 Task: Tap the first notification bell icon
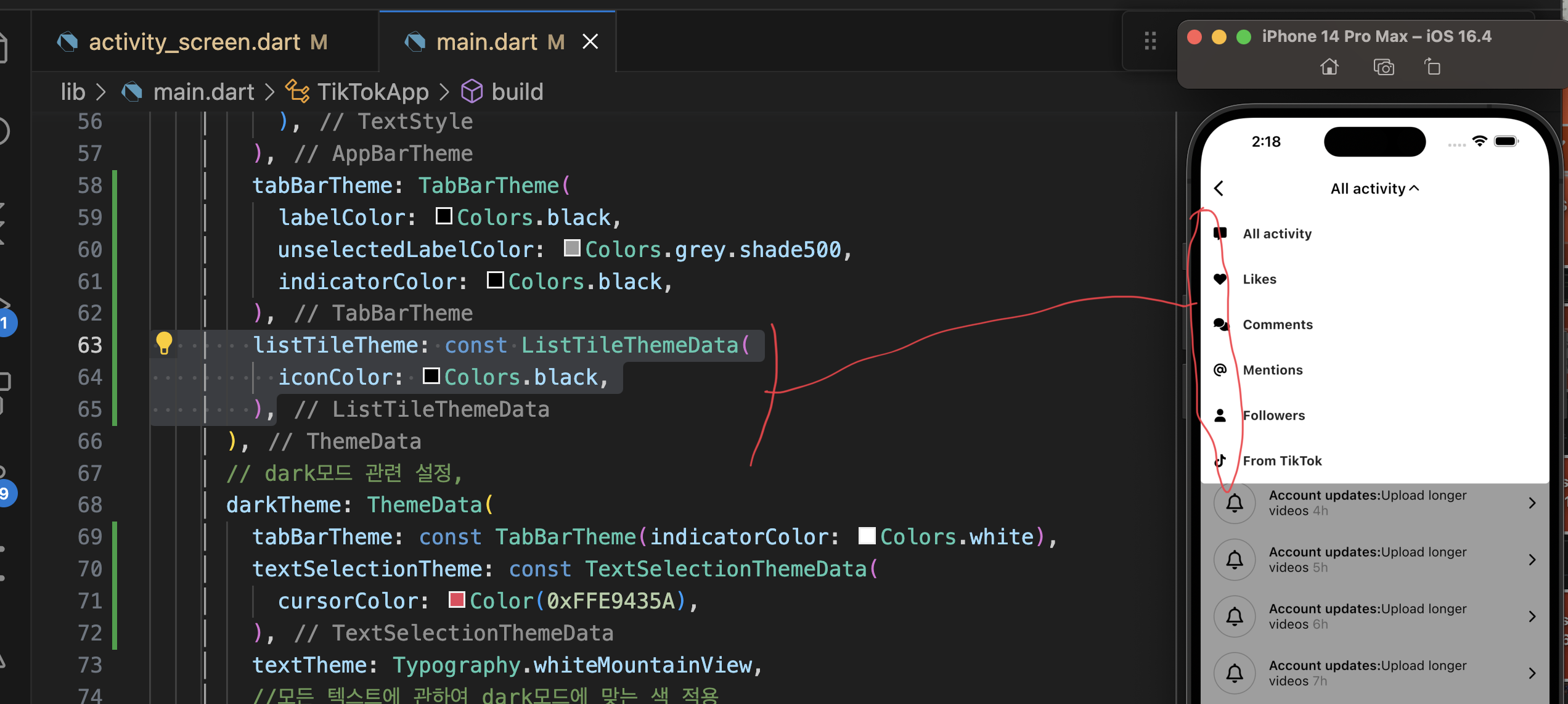pos(1235,503)
